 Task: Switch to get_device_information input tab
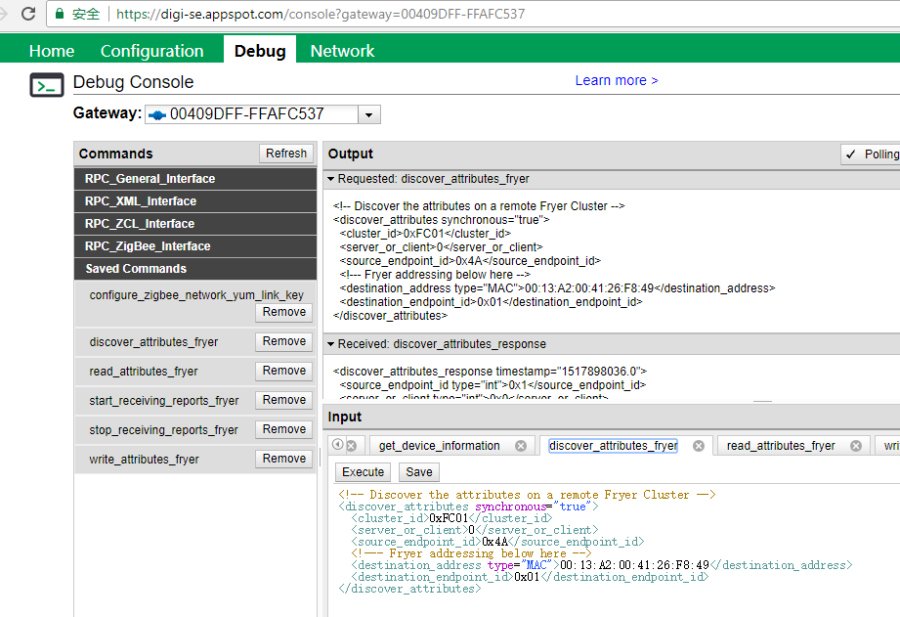pyautogui.click(x=439, y=446)
